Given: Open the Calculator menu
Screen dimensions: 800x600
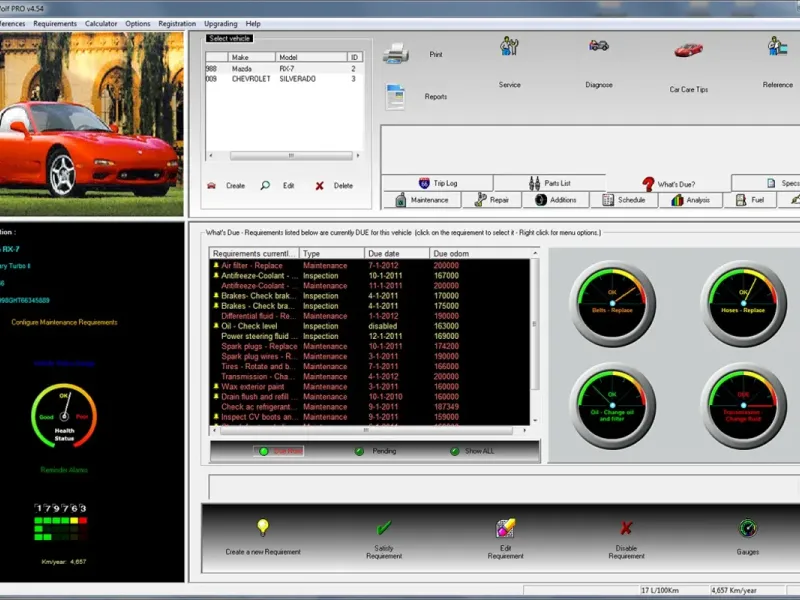Looking at the screenshot, I should [x=101, y=23].
